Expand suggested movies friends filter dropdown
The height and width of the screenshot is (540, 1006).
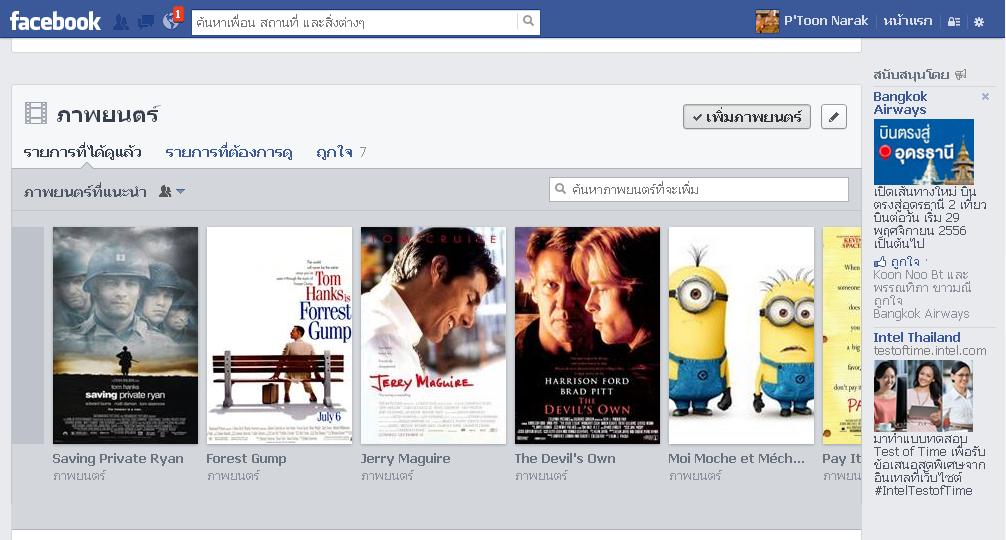[172, 191]
